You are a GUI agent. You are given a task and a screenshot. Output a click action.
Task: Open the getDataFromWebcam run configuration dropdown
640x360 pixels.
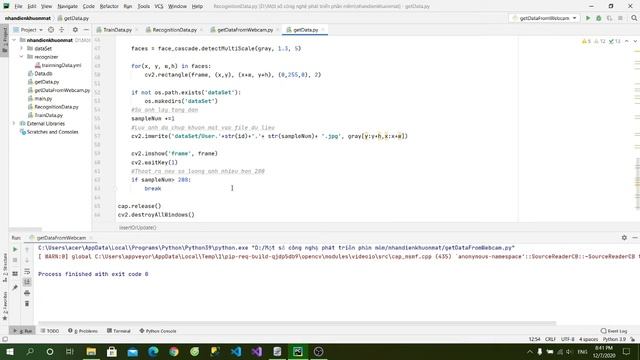[544, 18]
